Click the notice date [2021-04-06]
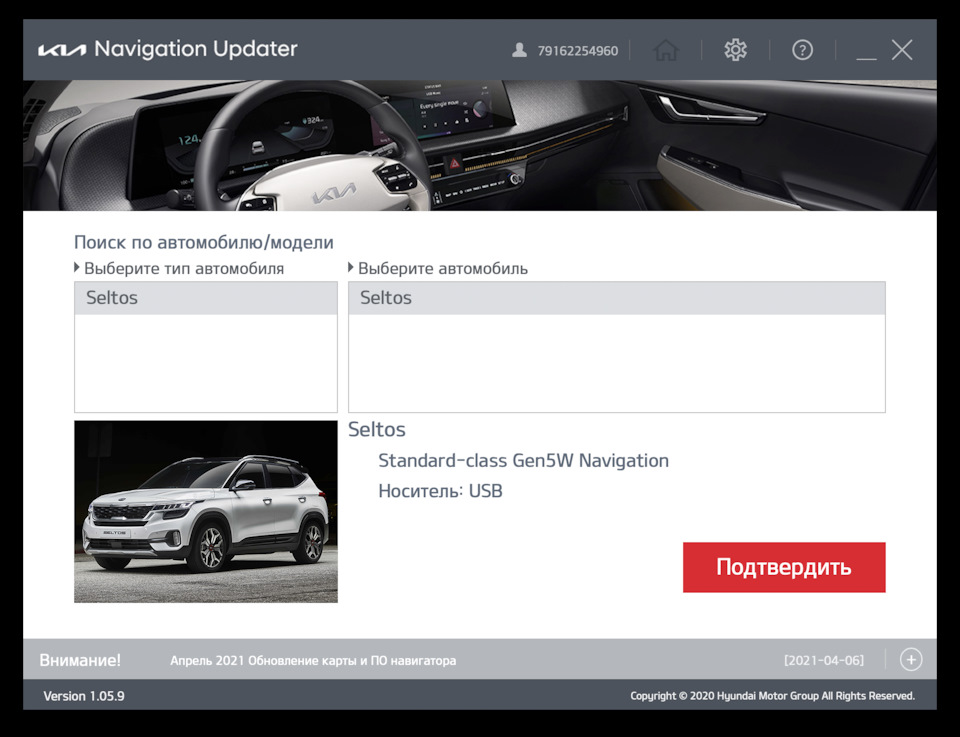Screen dimensions: 960x737 pos(823,660)
